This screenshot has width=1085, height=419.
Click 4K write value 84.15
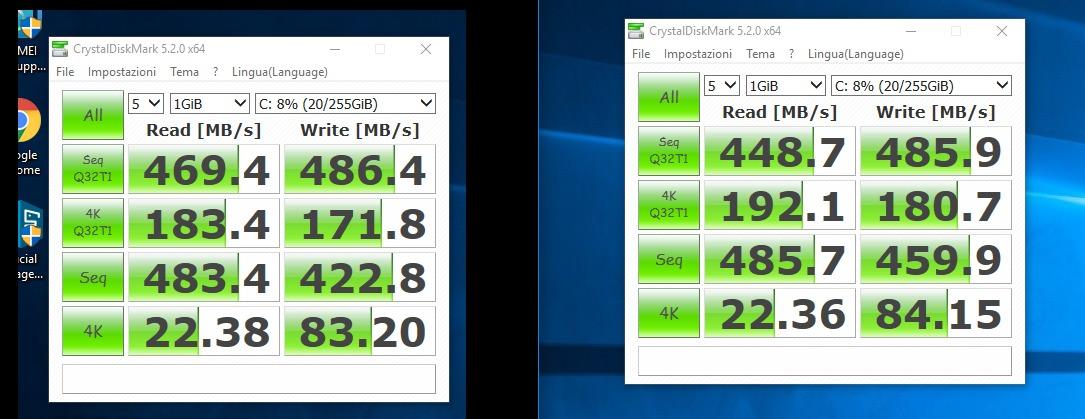(x=936, y=313)
